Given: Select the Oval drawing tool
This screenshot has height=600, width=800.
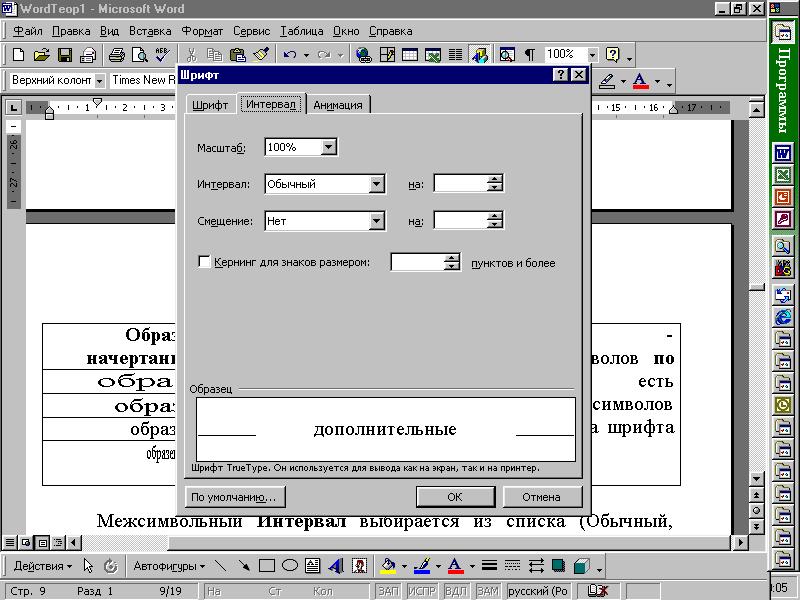Looking at the screenshot, I should tap(290, 566).
